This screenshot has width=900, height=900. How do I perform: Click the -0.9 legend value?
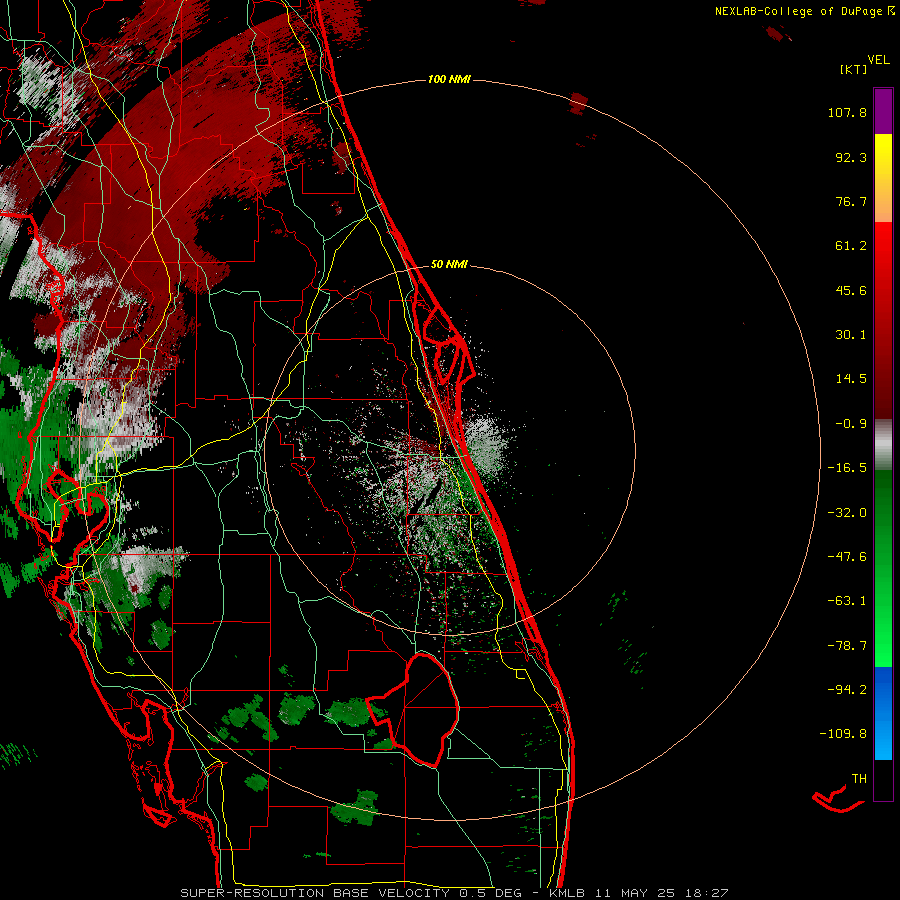851,424
